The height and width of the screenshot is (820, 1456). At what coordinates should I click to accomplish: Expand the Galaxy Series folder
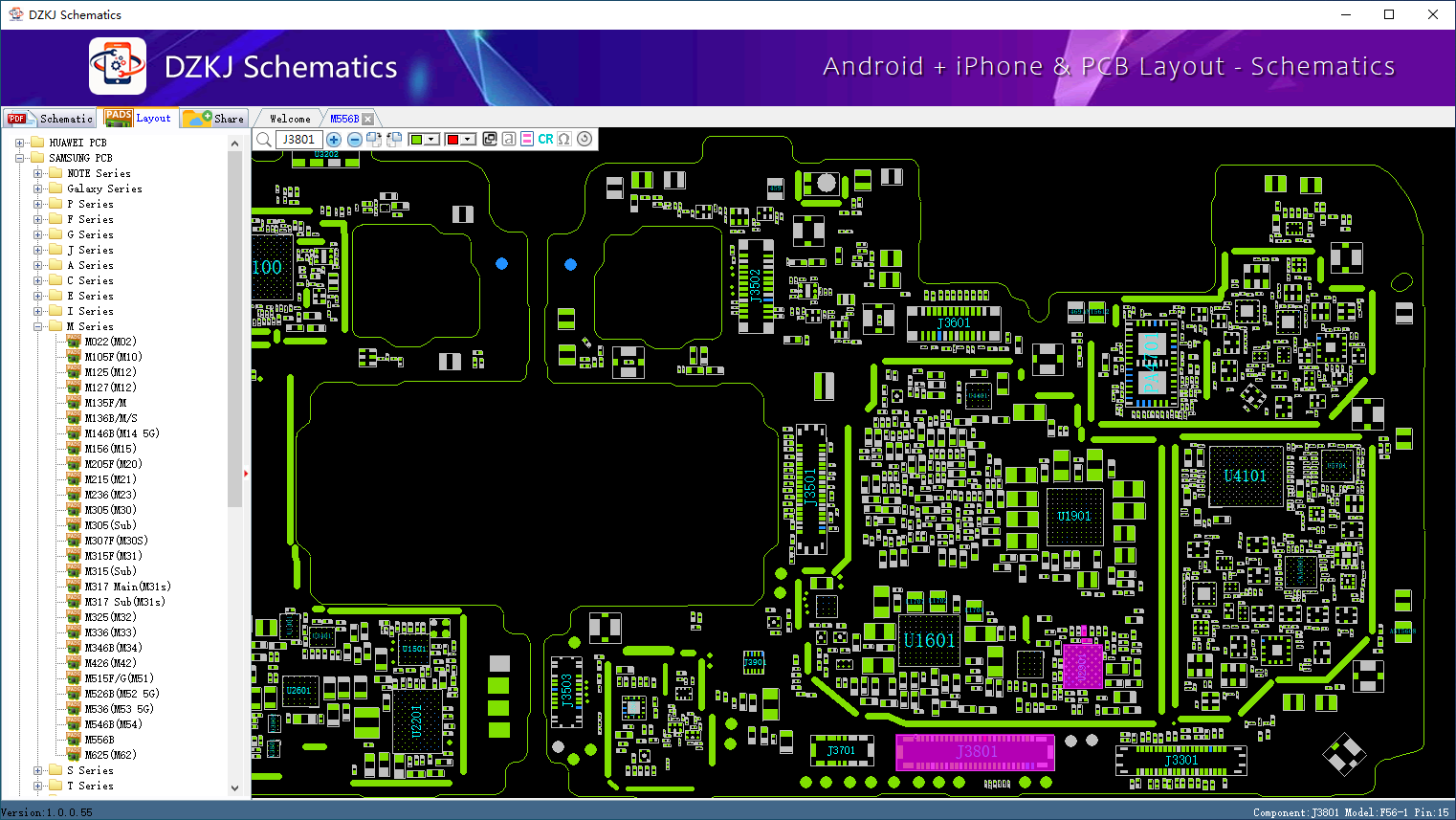click(x=38, y=188)
